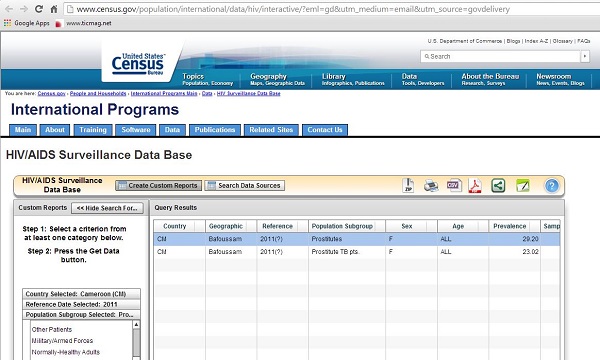The width and height of the screenshot is (600, 360).
Task: Open Geography navigation menu
Action: click(277, 79)
